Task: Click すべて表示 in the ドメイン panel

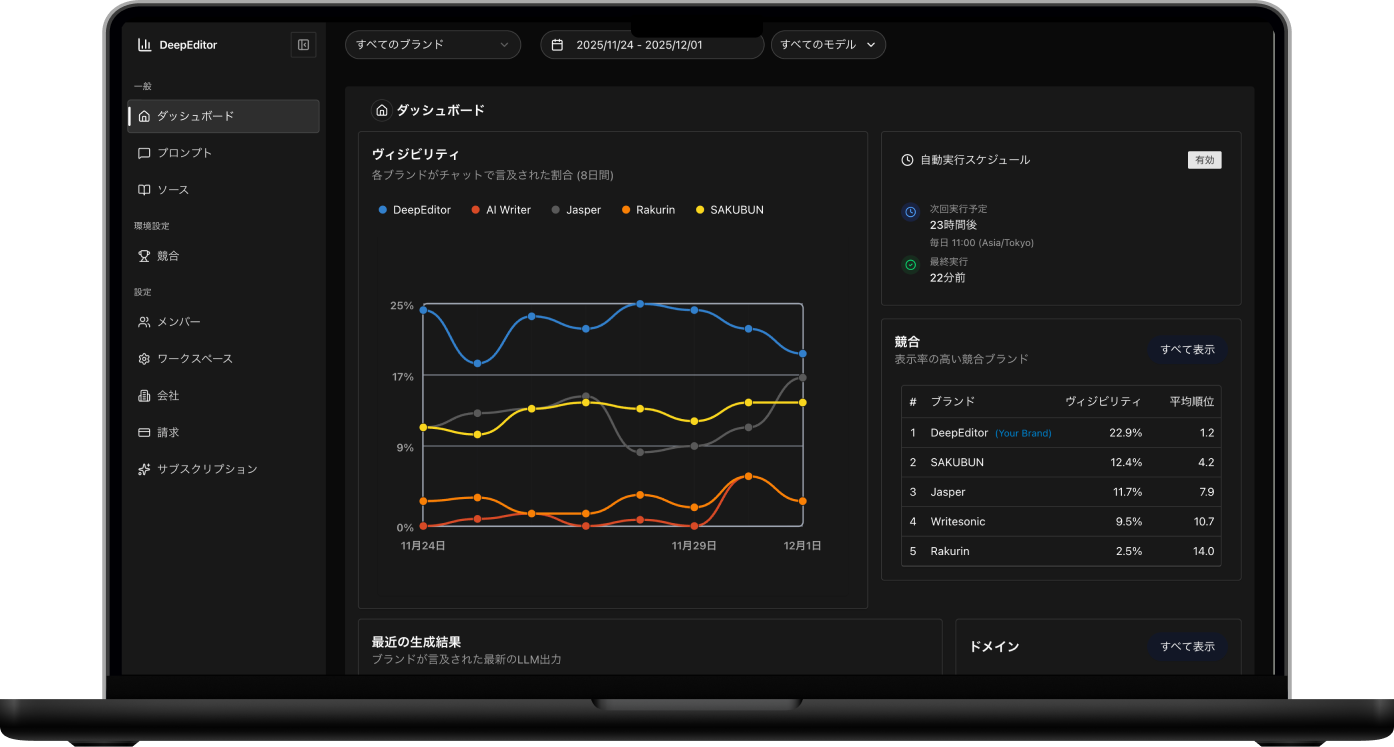Action: tap(1187, 647)
